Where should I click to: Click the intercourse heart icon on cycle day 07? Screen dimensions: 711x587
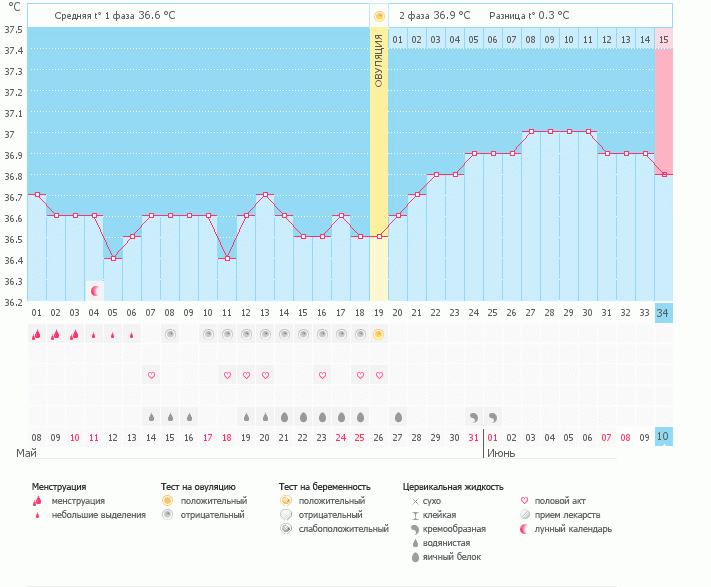point(151,375)
